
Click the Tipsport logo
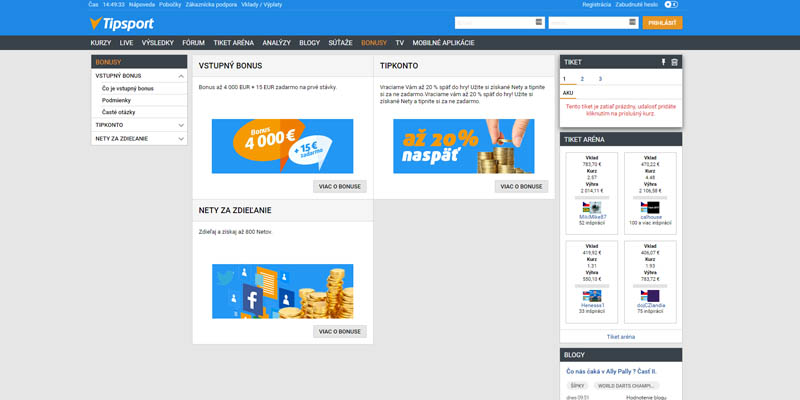[122, 23]
